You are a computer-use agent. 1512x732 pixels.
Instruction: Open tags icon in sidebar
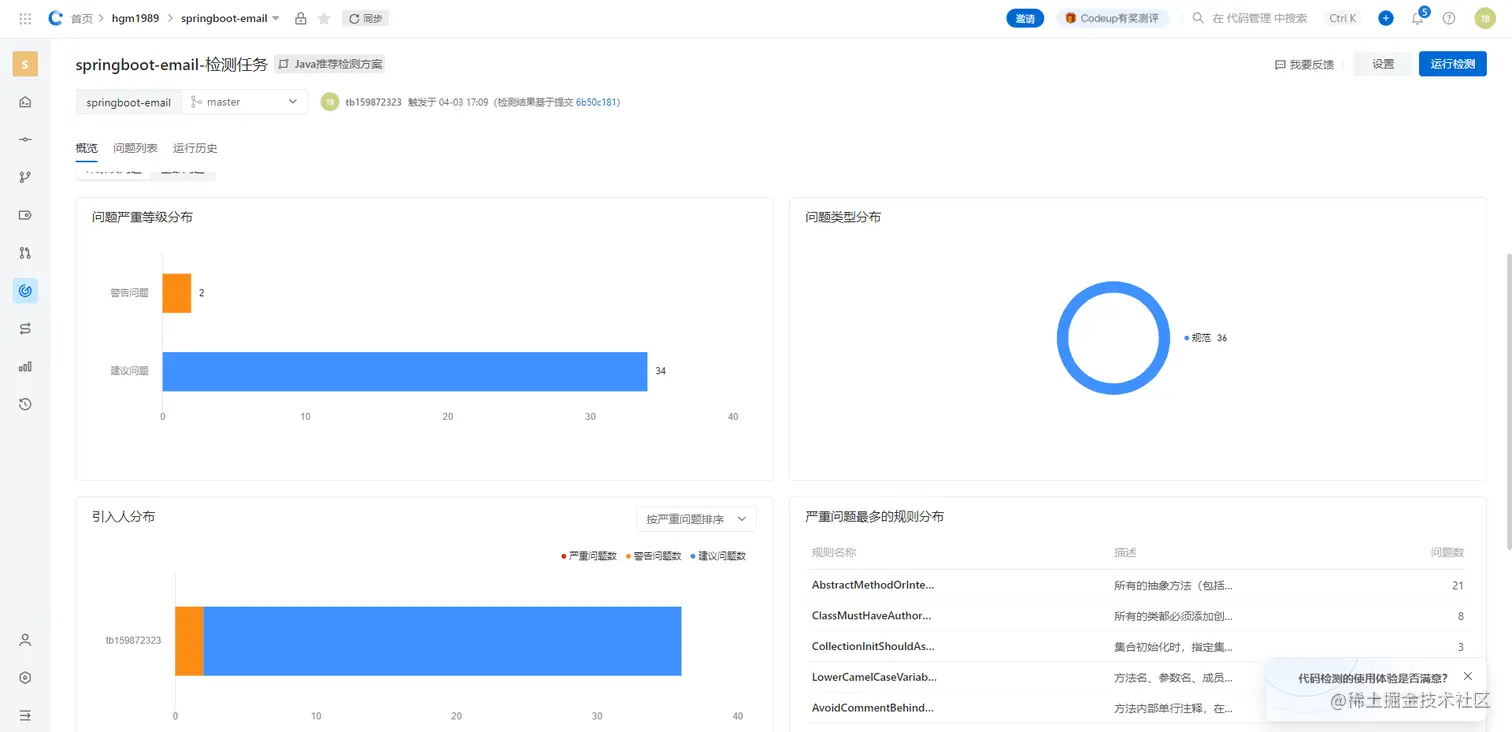pyautogui.click(x=25, y=215)
